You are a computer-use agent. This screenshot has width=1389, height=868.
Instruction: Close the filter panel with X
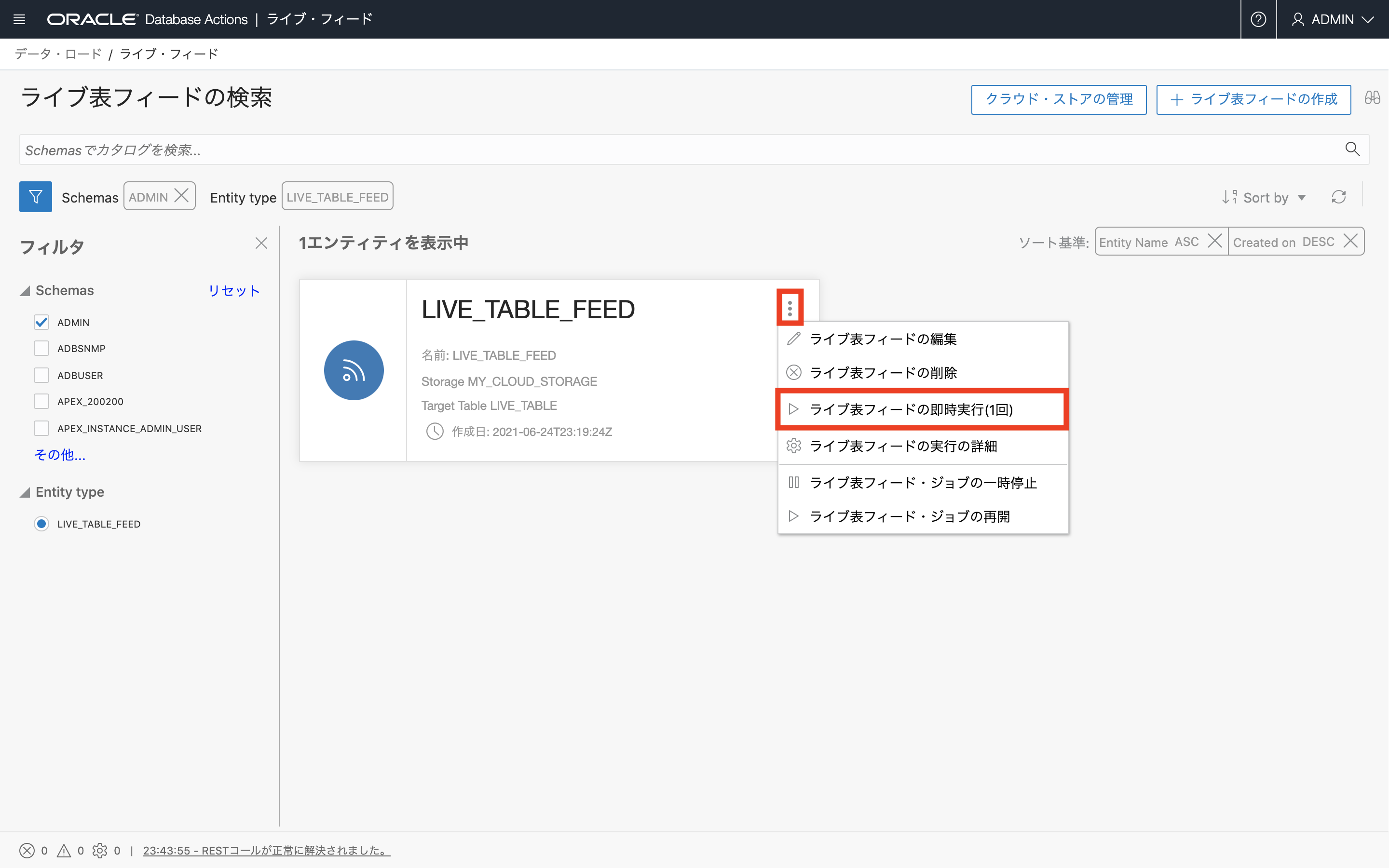click(261, 244)
